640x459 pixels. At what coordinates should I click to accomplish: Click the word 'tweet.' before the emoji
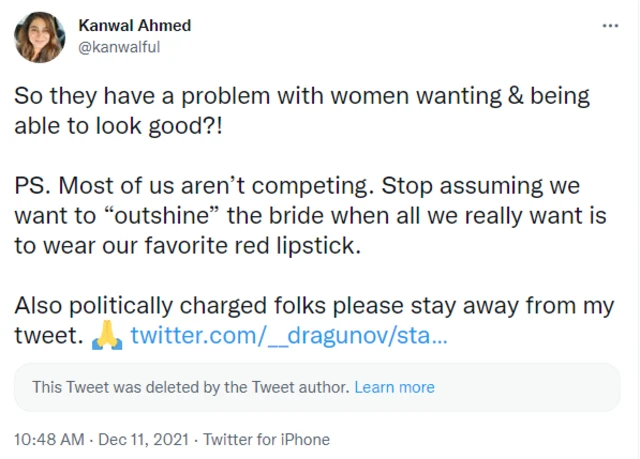(x=47, y=336)
